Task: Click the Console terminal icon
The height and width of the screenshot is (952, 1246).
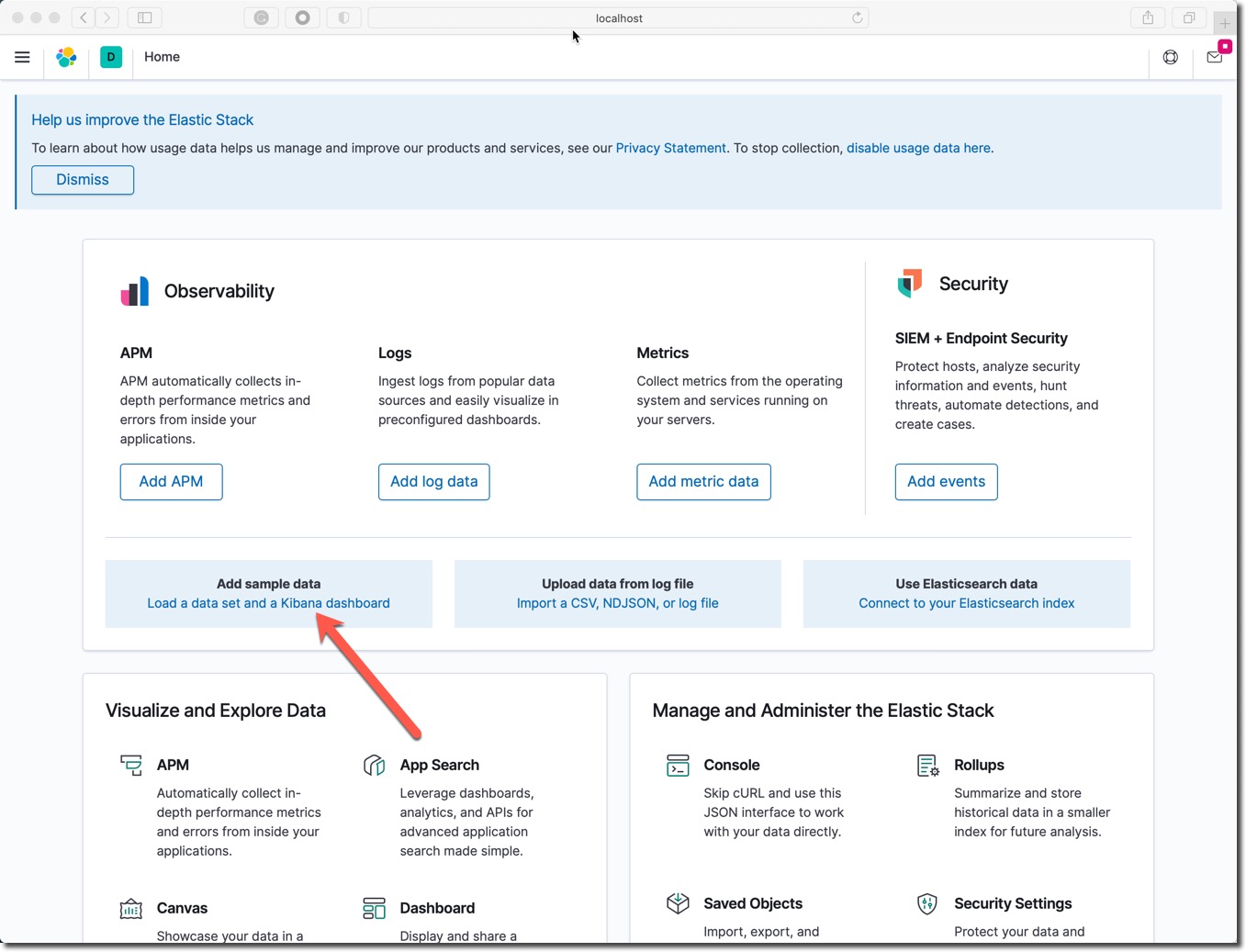Action: click(678, 765)
